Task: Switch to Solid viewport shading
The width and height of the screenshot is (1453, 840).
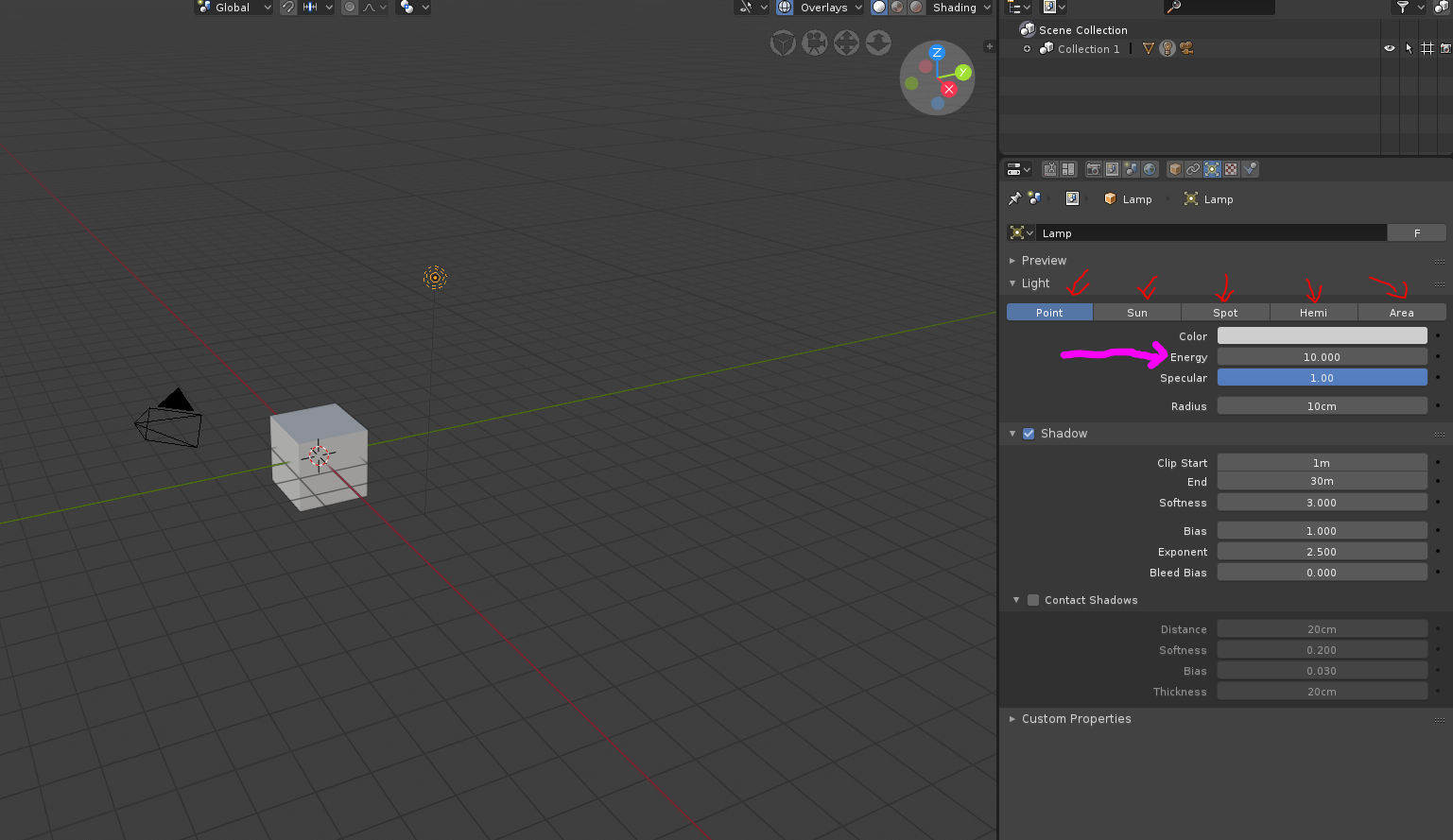Action: tap(879, 8)
